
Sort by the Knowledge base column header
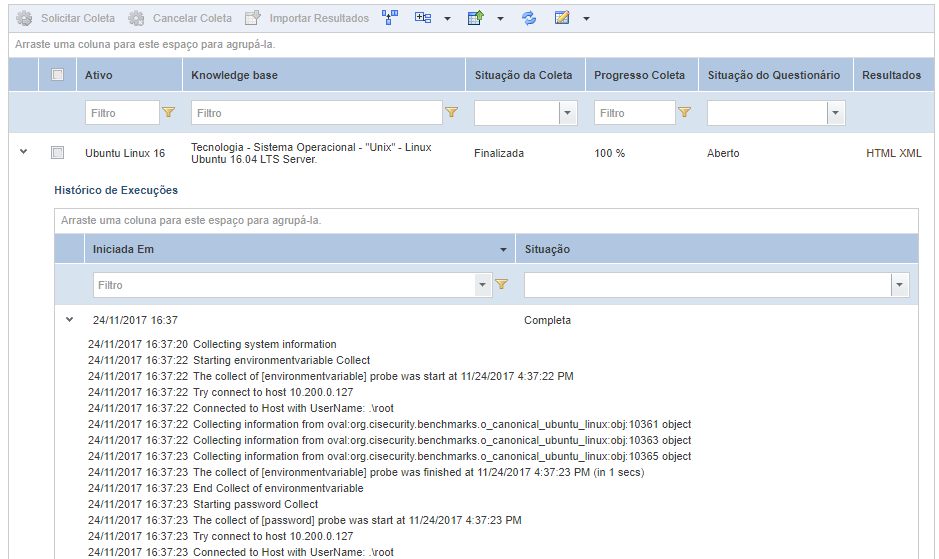(x=234, y=75)
